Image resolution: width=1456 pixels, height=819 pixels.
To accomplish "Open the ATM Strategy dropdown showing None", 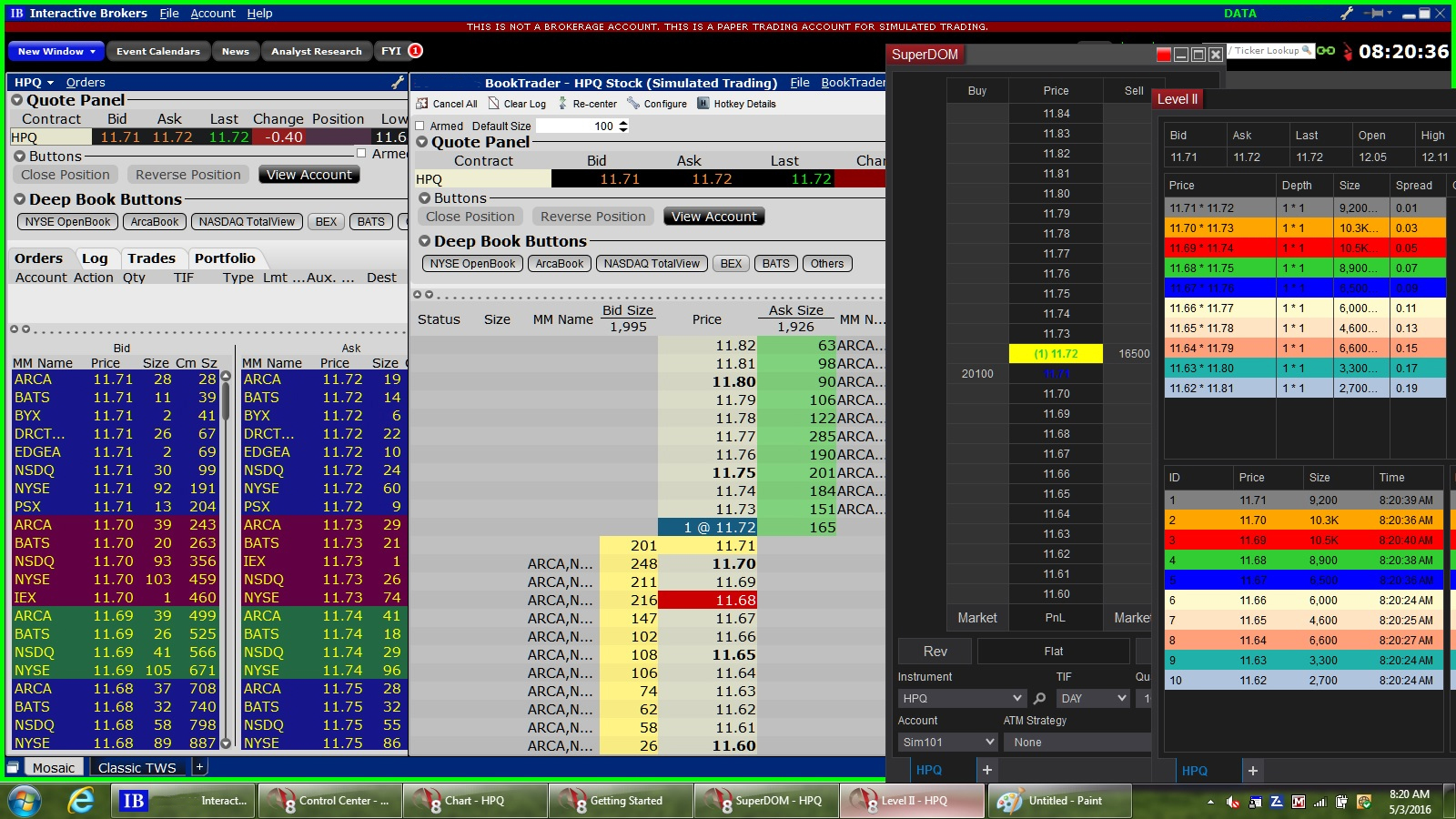I will coord(1077,742).
